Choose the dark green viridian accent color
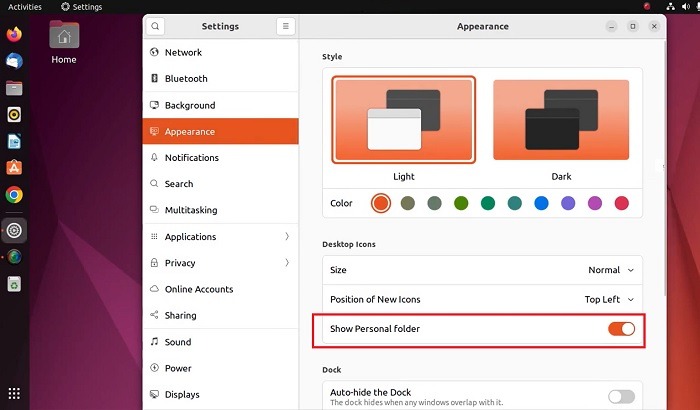 pyautogui.click(x=488, y=203)
